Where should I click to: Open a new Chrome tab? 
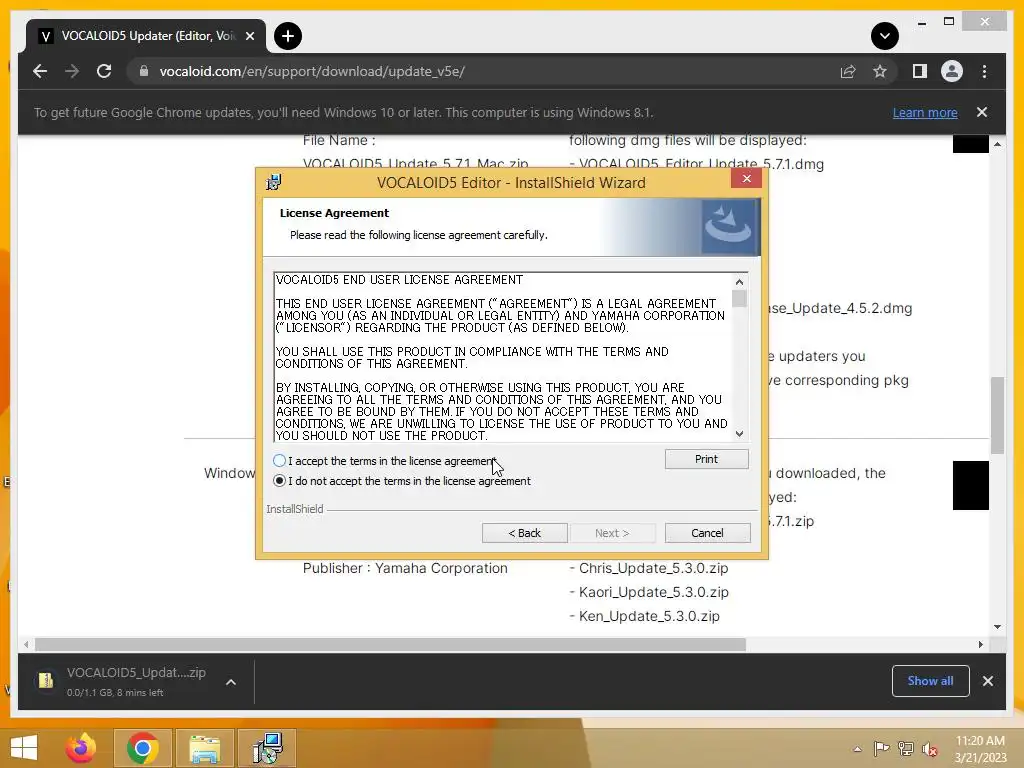288,36
